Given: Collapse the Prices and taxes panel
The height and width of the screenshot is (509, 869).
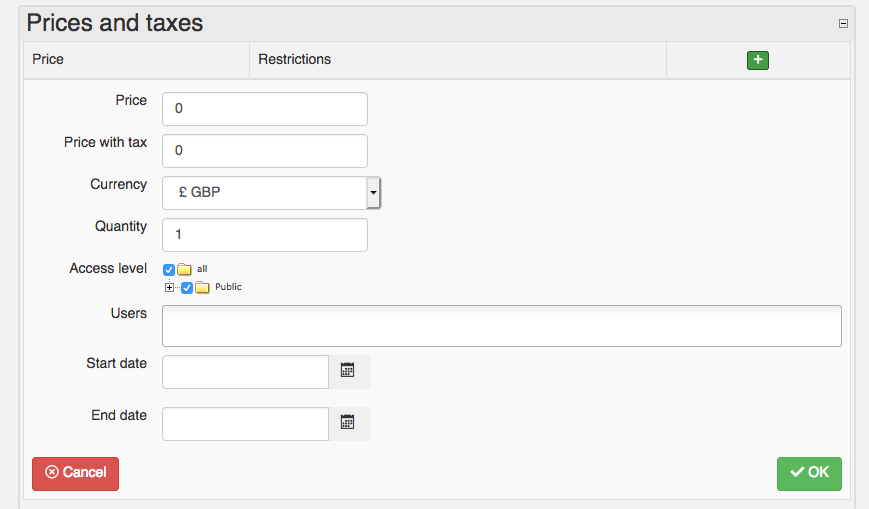Looking at the screenshot, I should pyautogui.click(x=843, y=24).
